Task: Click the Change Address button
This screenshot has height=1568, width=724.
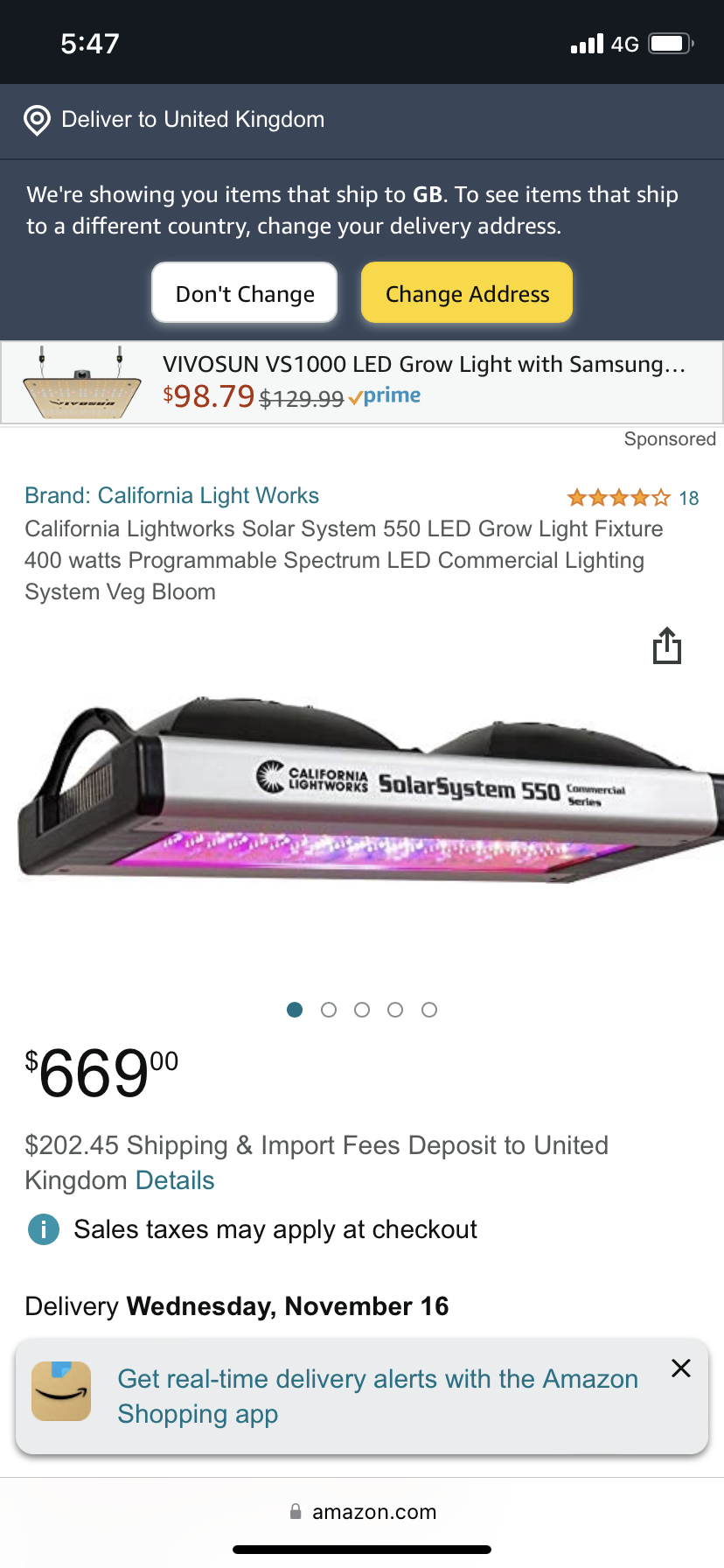Action: pos(467,293)
